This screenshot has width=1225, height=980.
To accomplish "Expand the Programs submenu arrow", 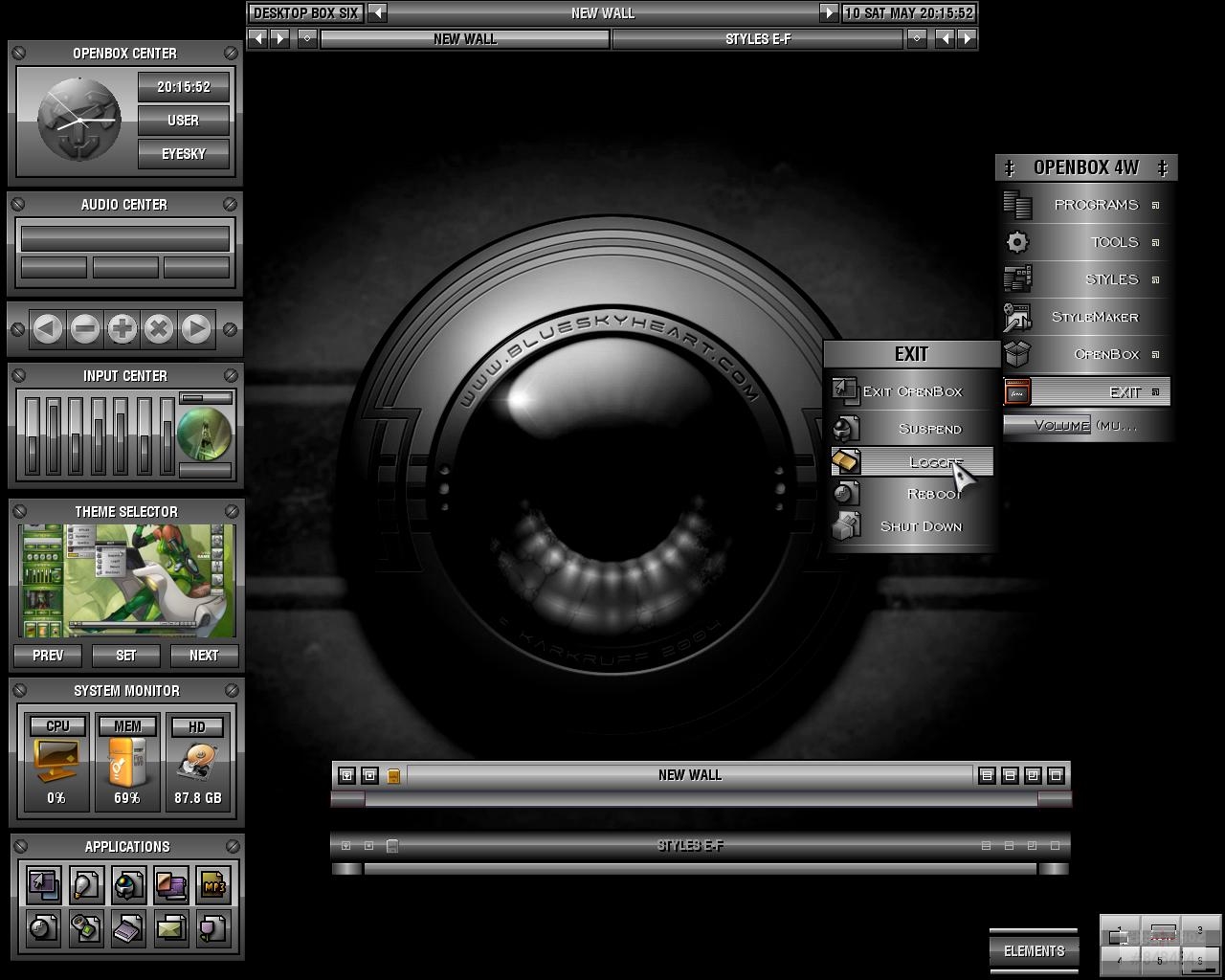I will click(1155, 205).
